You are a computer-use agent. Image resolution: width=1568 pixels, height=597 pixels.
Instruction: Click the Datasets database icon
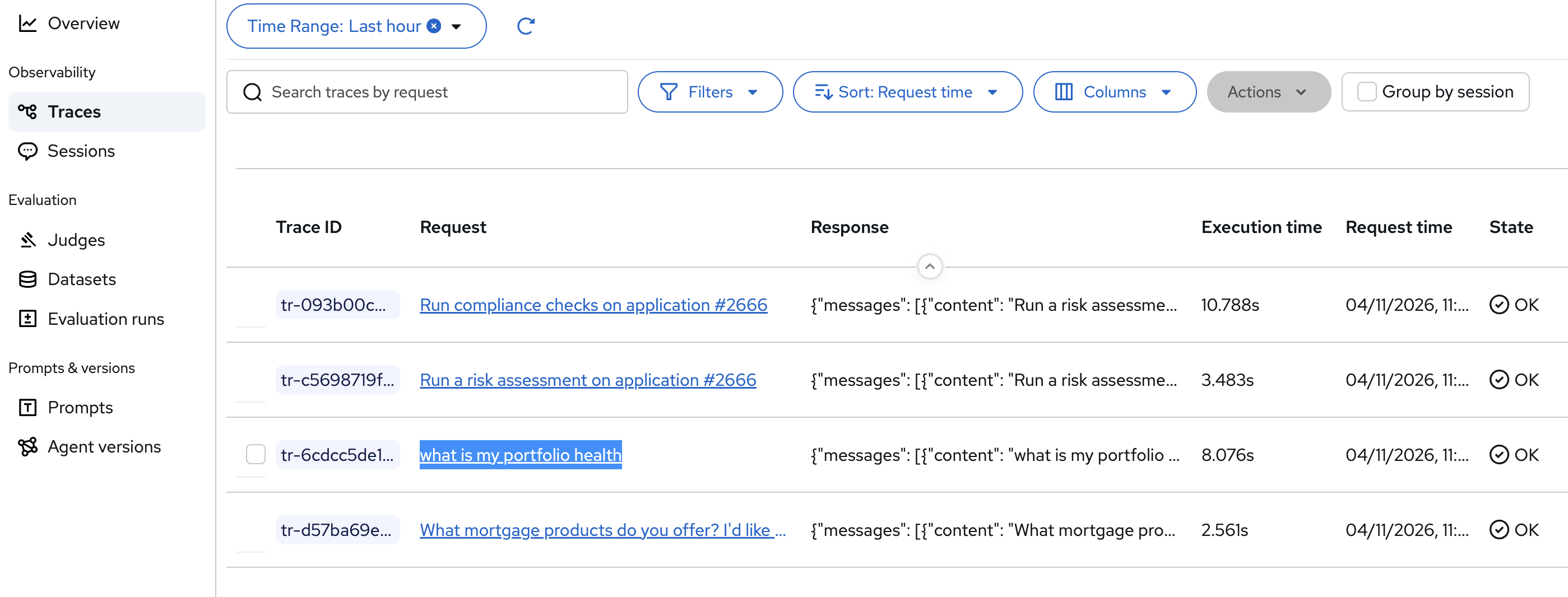[x=27, y=279]
